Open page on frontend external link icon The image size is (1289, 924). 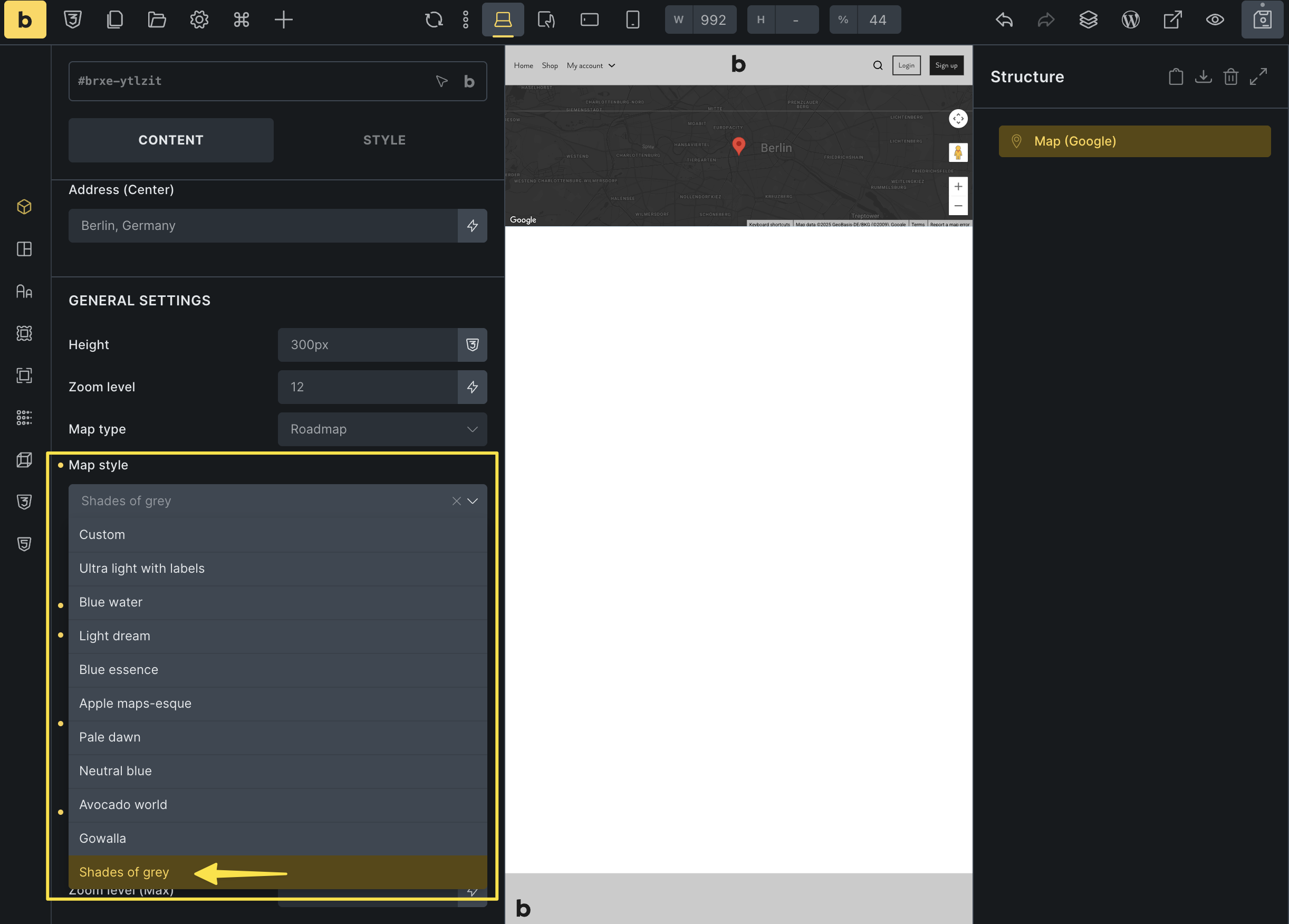point(1172,20)
